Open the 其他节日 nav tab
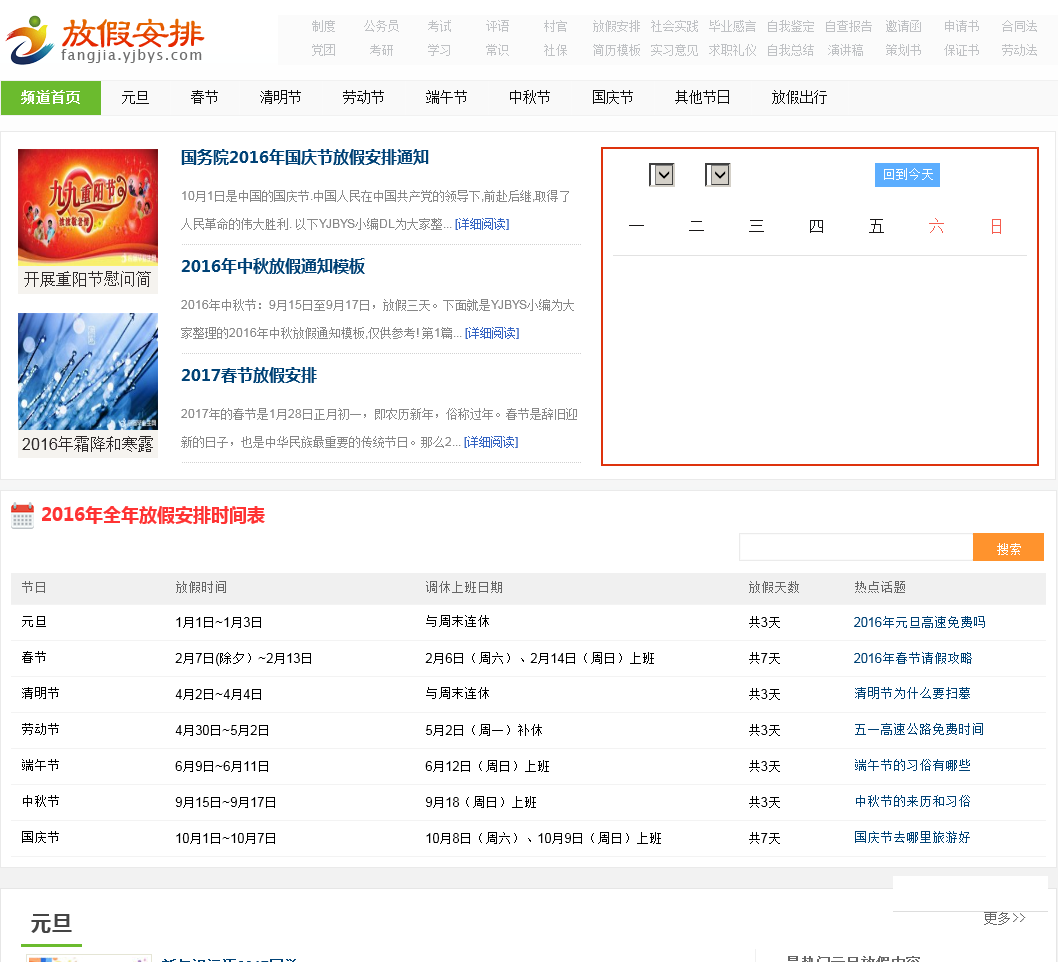1058x962 pixels. click(x=702, y=98)
